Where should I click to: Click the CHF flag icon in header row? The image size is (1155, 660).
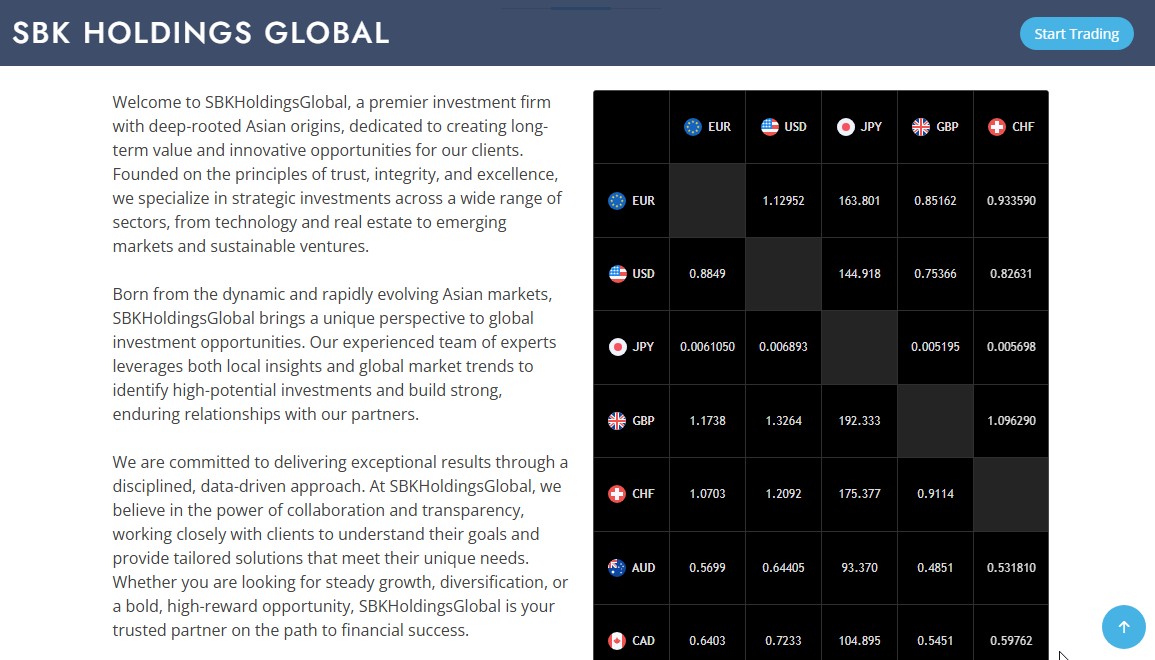tap(997, 127)
